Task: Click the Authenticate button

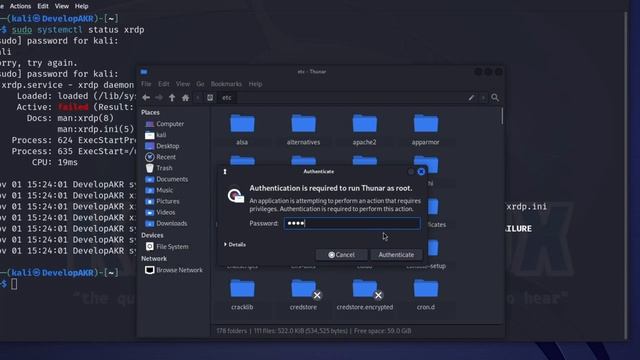Action: [396, 255]
